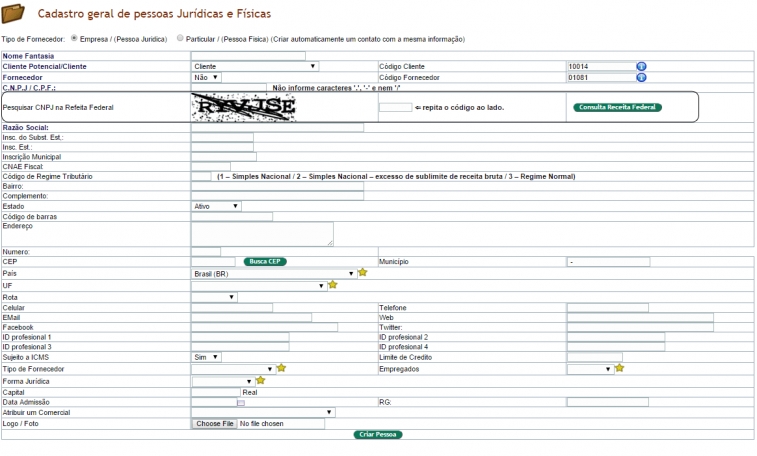
Task: Focus the CEP input field
Action: pyautogui.click(x=213, y=262)
